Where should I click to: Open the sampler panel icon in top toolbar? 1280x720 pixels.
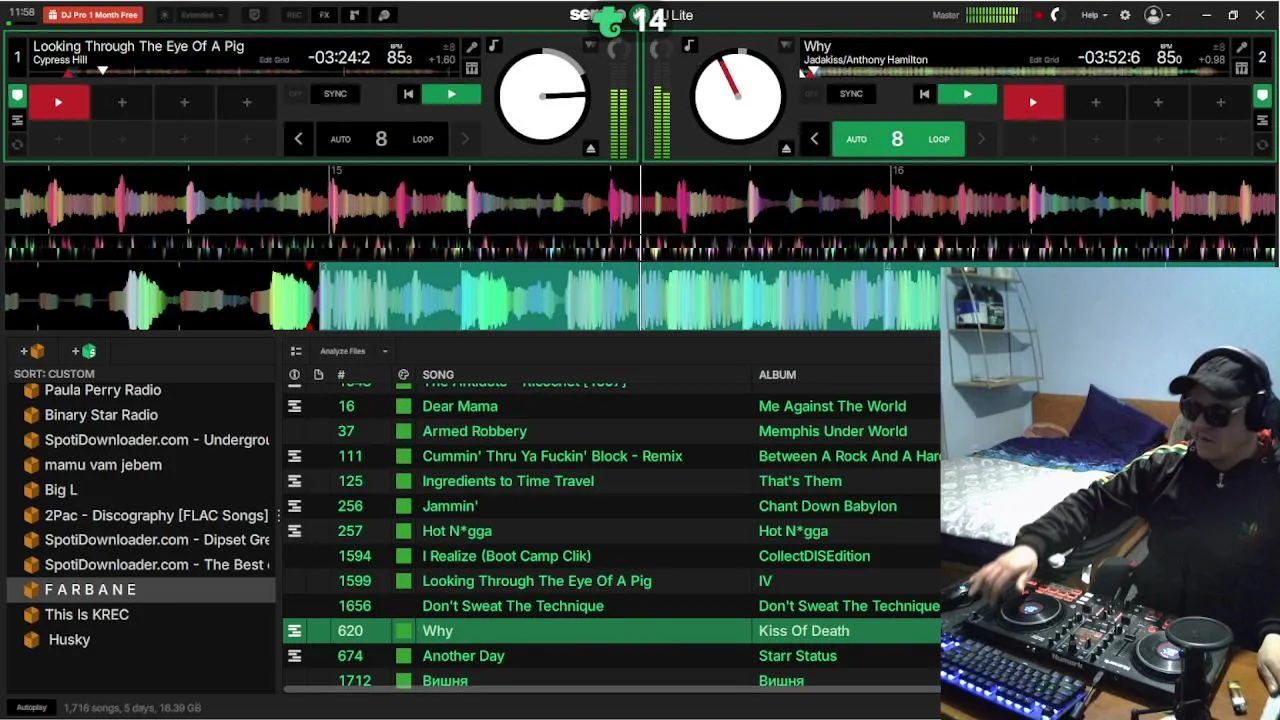[354, 15]
